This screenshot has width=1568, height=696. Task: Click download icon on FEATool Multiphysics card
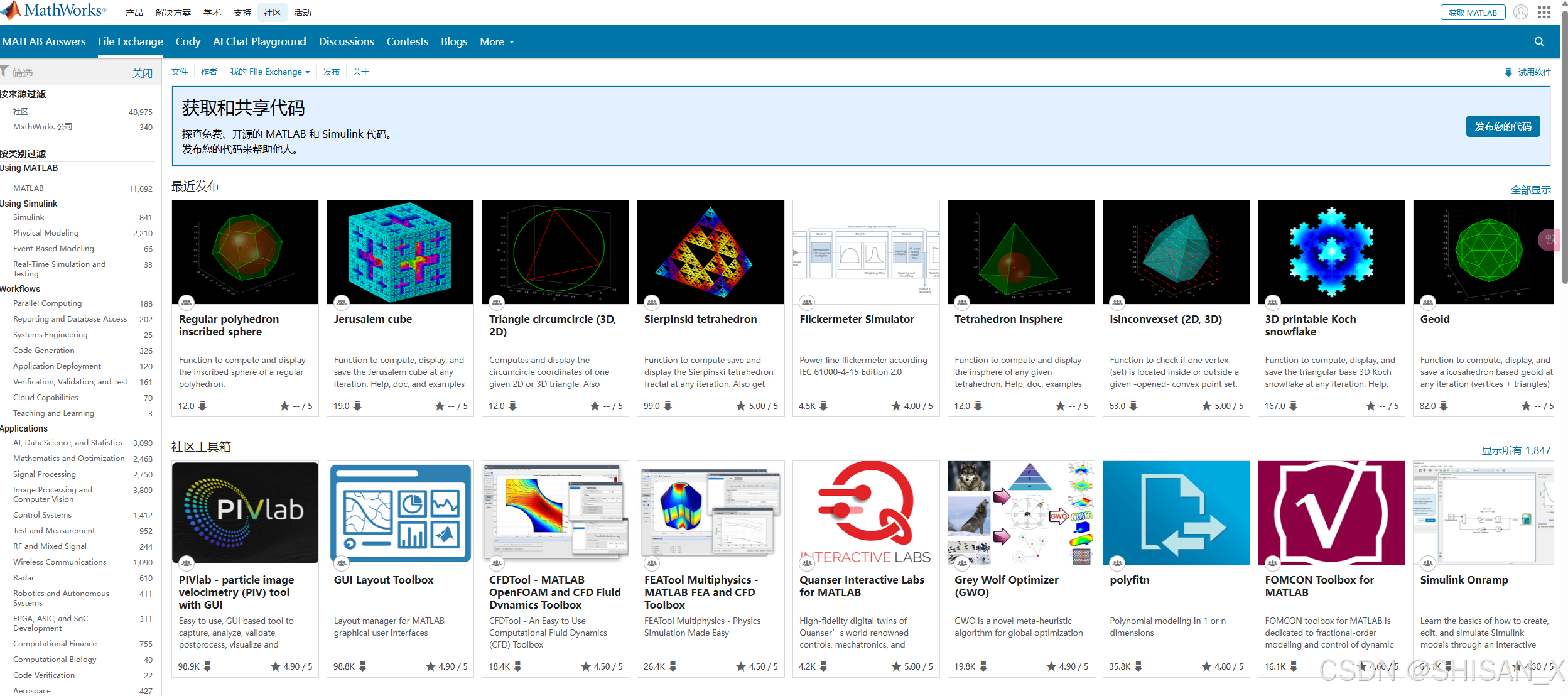(673, 666)
